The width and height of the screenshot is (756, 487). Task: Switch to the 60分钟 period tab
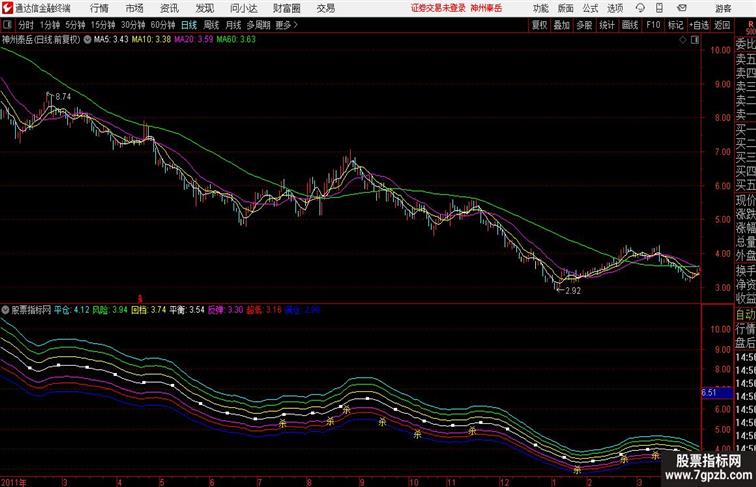[x=163, y=25]
